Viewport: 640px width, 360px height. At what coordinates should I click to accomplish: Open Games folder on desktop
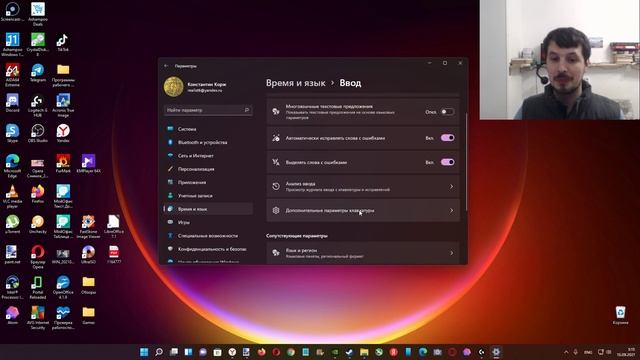pos(88,315)
